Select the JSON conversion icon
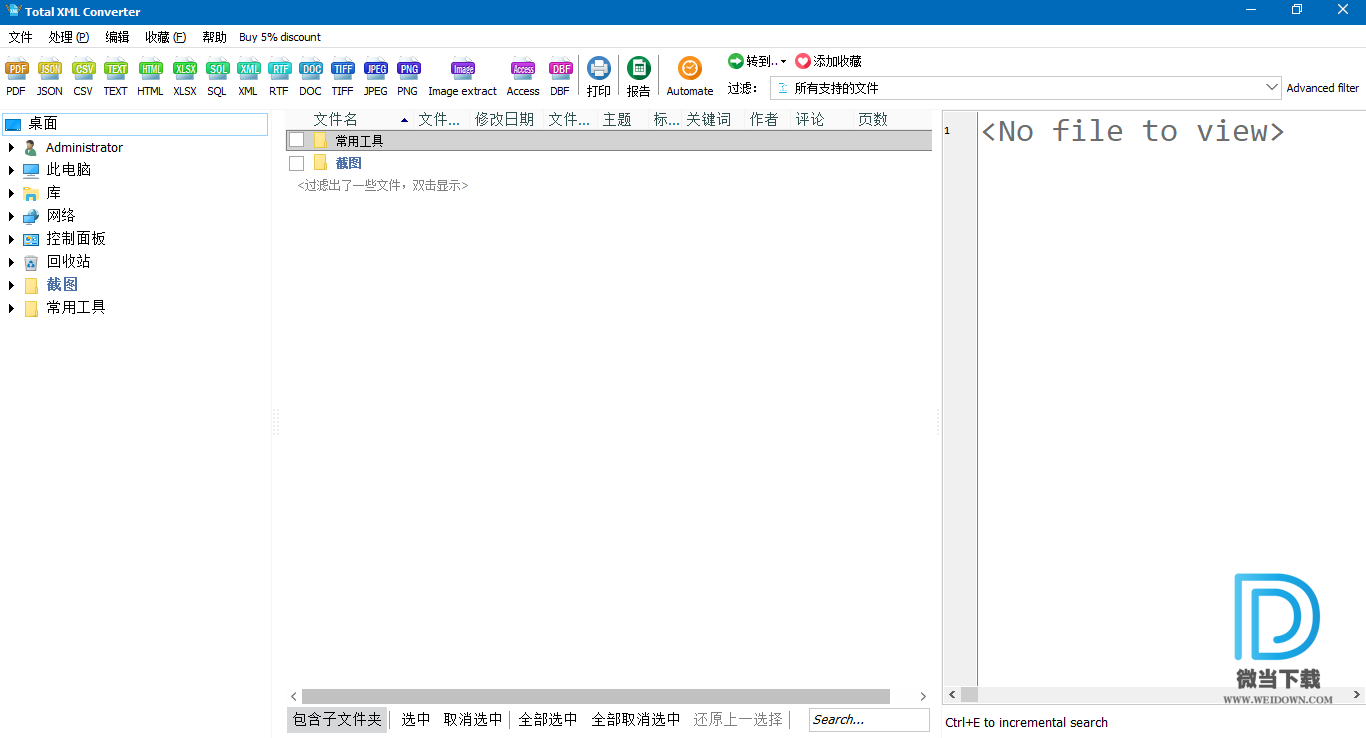 click(x=50, y=70)
